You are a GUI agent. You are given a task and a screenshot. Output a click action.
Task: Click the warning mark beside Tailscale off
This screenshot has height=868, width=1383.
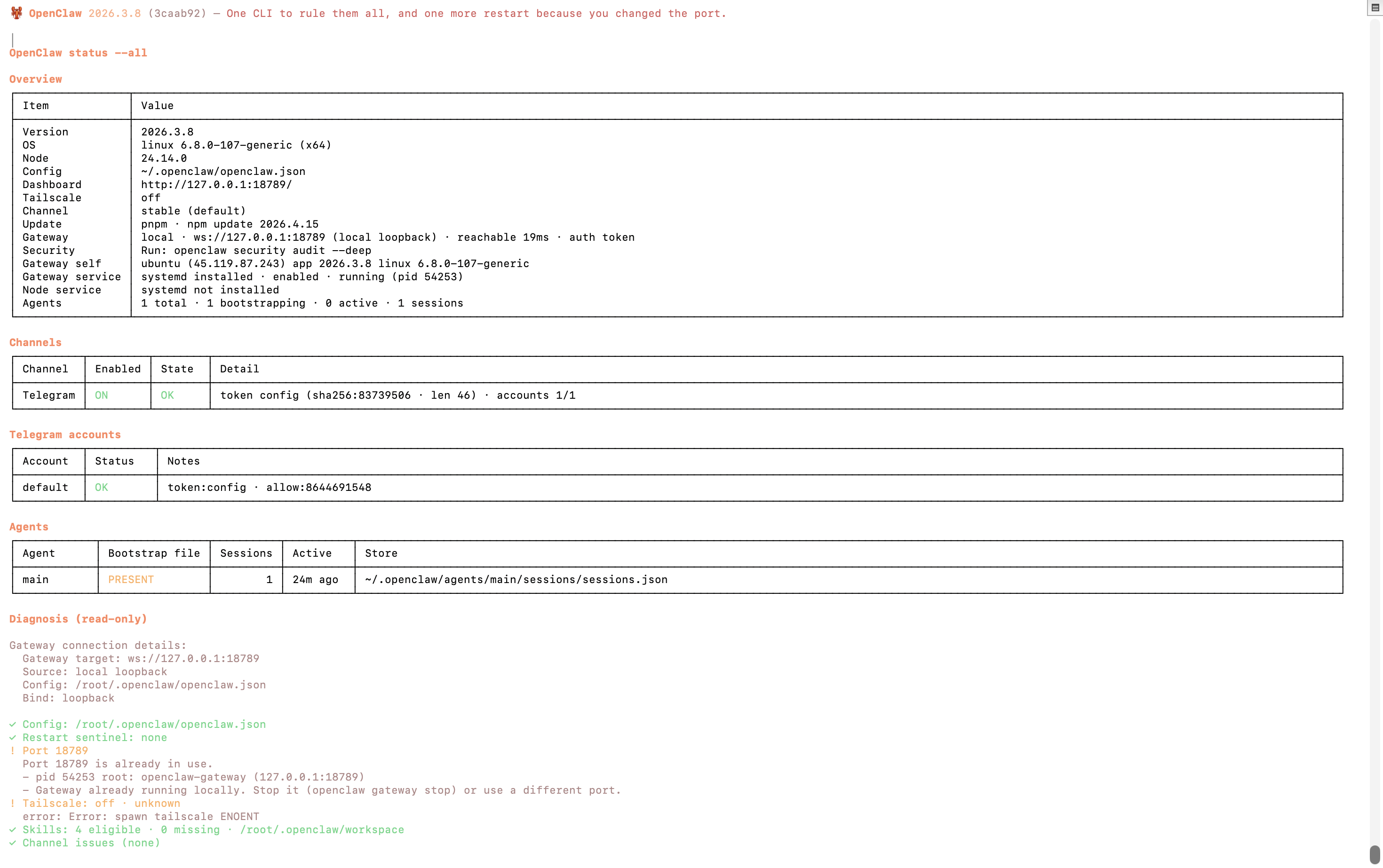(13, 804)
